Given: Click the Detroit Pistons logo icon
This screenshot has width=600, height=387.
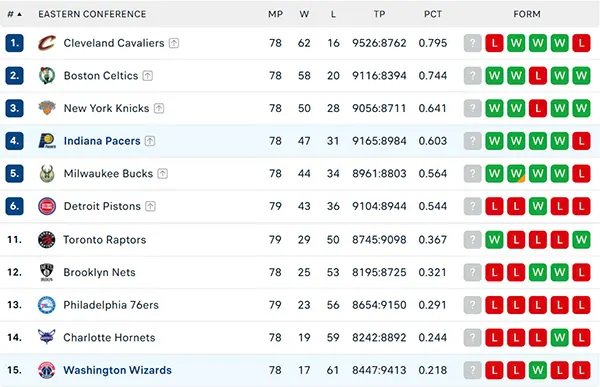Looking at the screenshot, I should coord(47,206).
